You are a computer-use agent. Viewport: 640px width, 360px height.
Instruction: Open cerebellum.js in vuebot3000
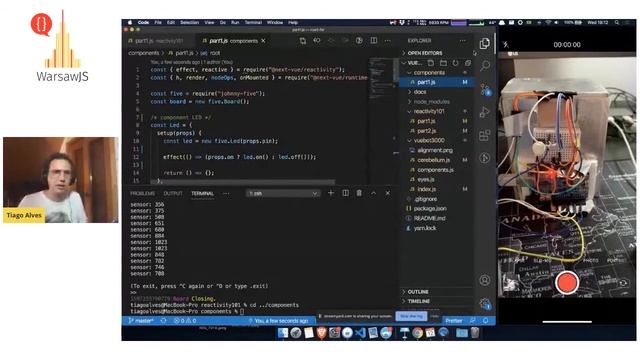(433, 160)
